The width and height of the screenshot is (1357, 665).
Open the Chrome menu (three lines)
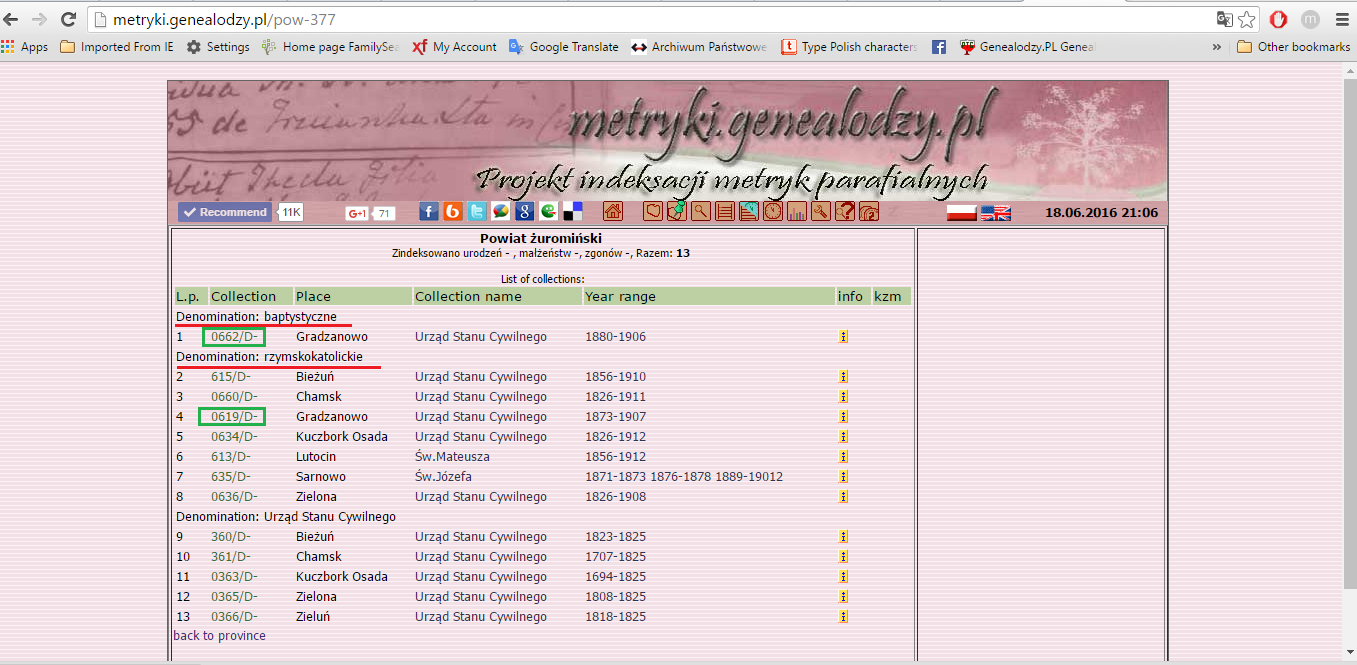[x=1341, y=18]
